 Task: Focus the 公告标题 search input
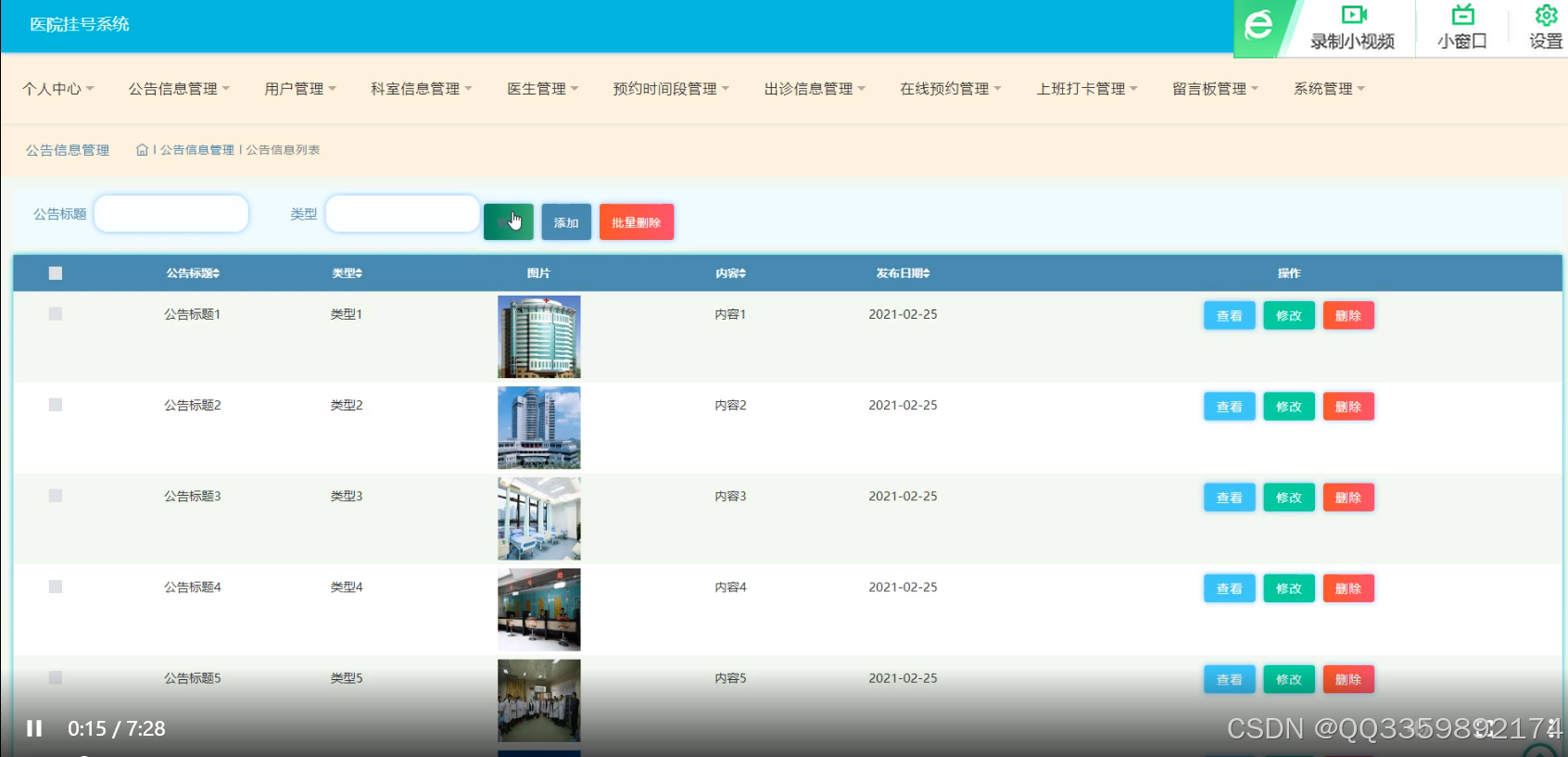(171, 213)
